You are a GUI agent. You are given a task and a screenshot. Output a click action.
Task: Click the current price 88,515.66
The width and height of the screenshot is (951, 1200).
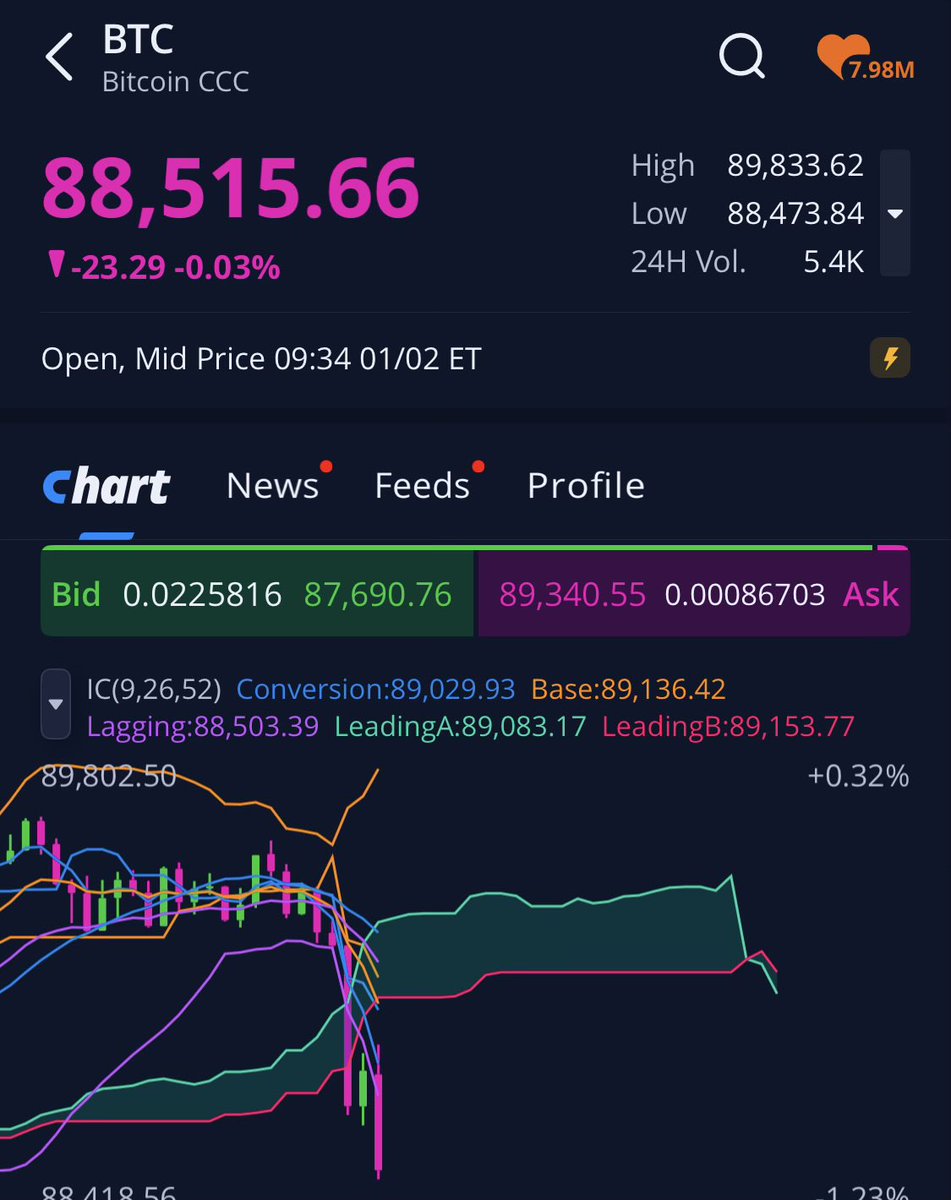pos(230,188)
